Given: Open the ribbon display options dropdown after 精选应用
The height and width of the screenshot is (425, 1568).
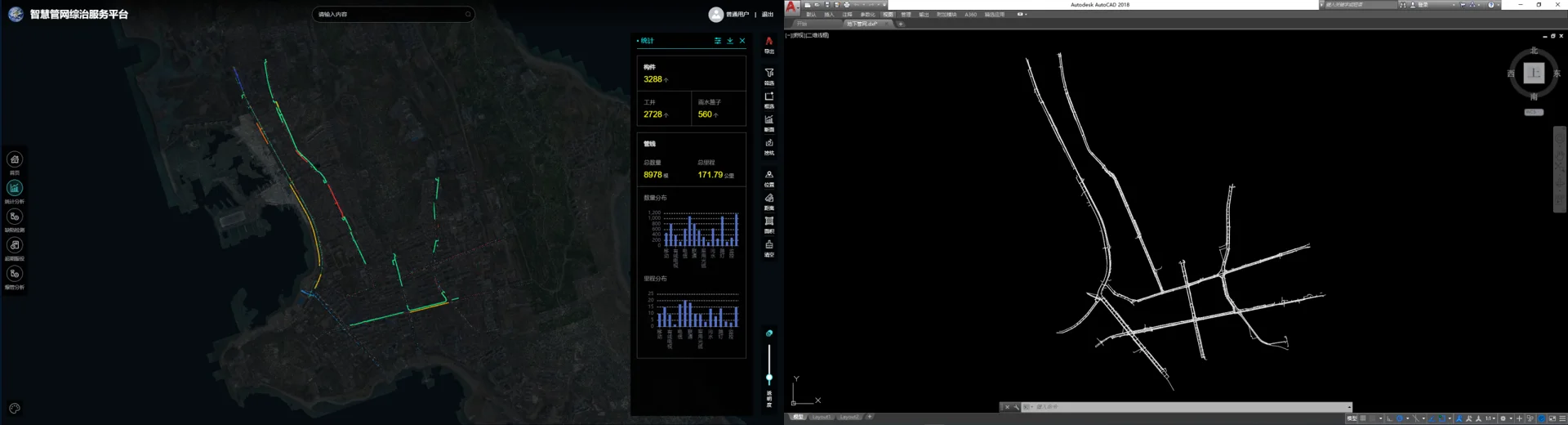Looking at the screenshot, I should [x=1022, y=14].
